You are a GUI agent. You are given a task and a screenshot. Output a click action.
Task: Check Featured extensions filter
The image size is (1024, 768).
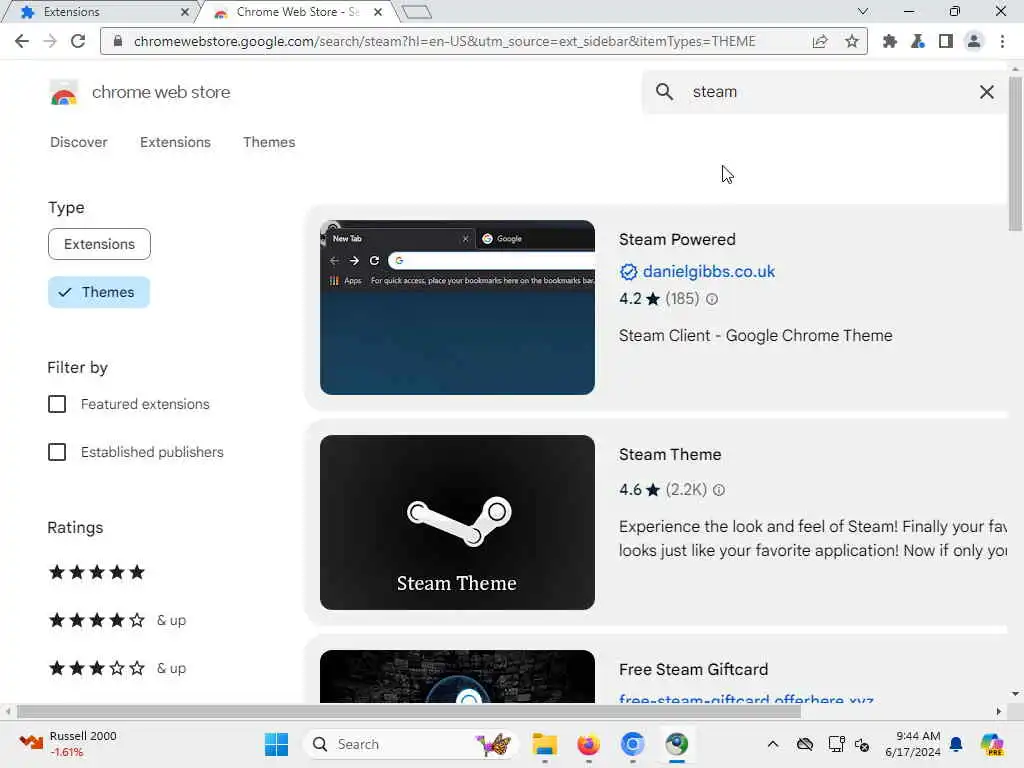click(x=57, y=404)
